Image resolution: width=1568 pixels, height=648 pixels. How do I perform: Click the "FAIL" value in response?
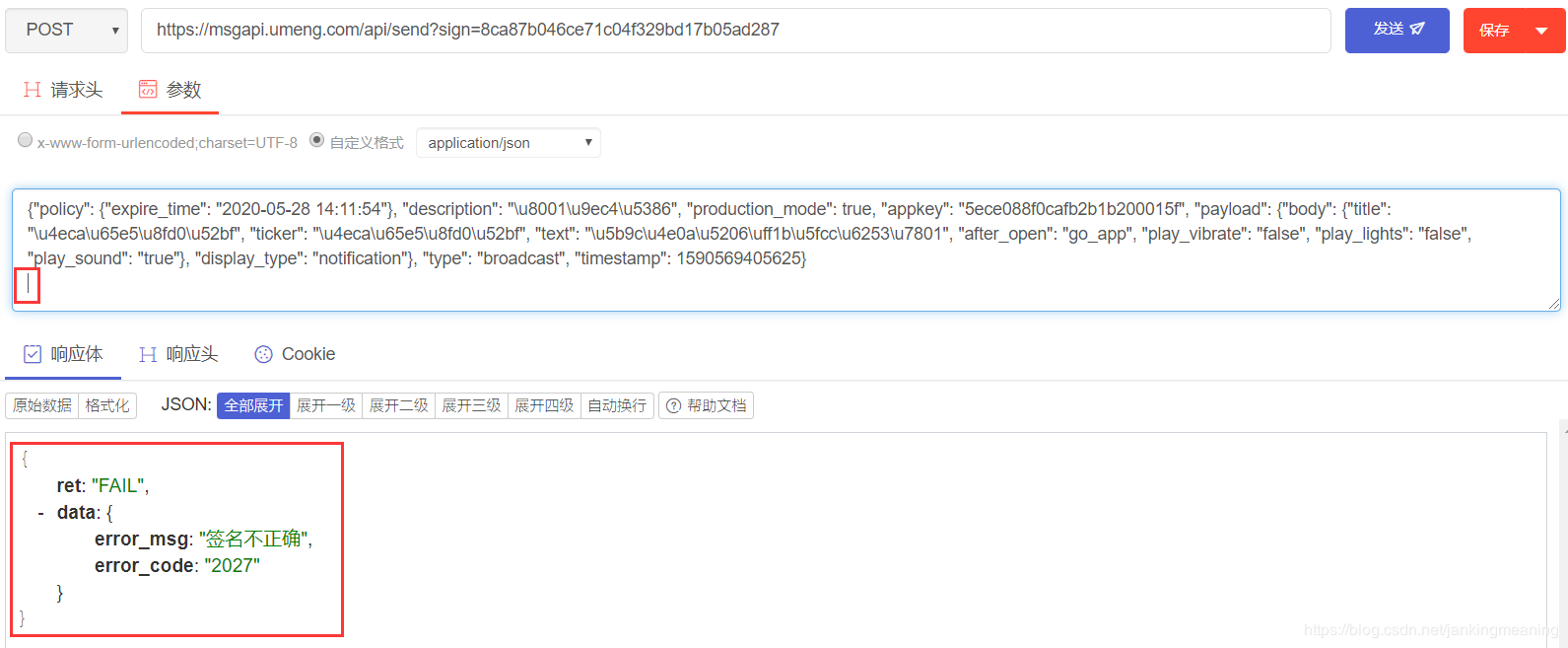pos(119,486)
